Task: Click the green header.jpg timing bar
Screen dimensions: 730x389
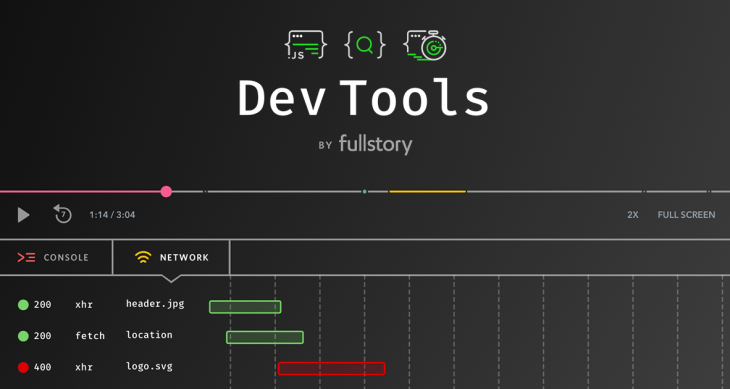Action: (245, 307)
